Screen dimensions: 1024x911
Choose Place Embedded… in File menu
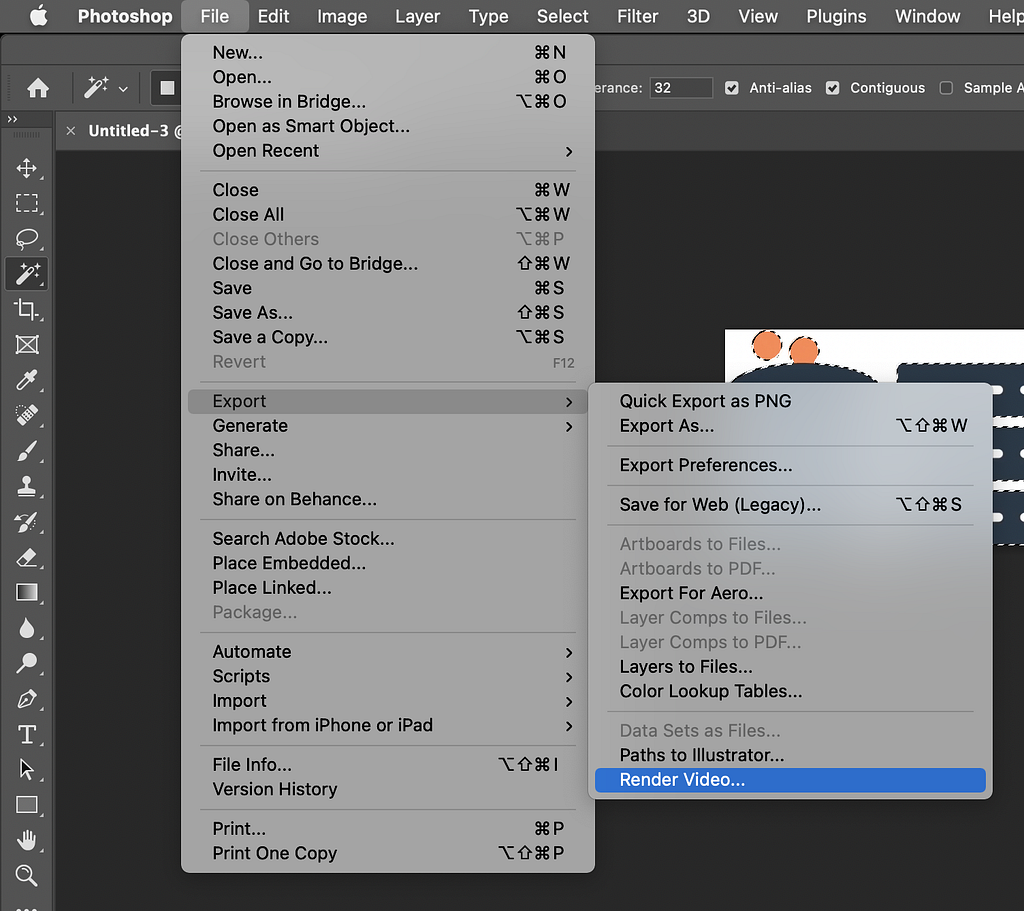388,563
